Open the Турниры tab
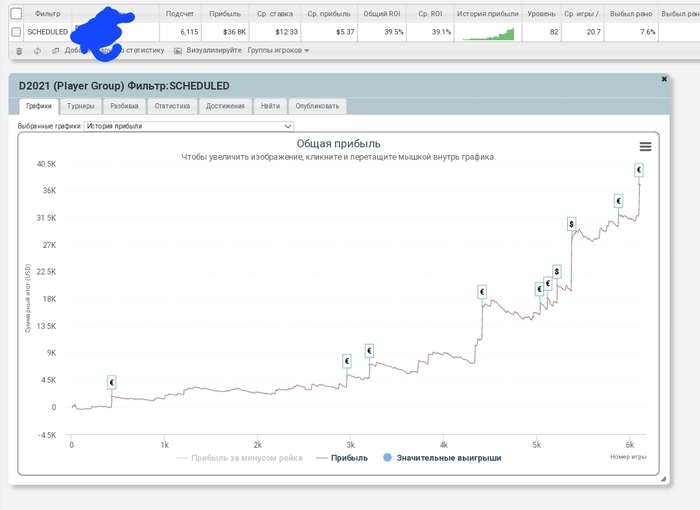The width and height of the screenshot is (700, 510). point(81,106)
